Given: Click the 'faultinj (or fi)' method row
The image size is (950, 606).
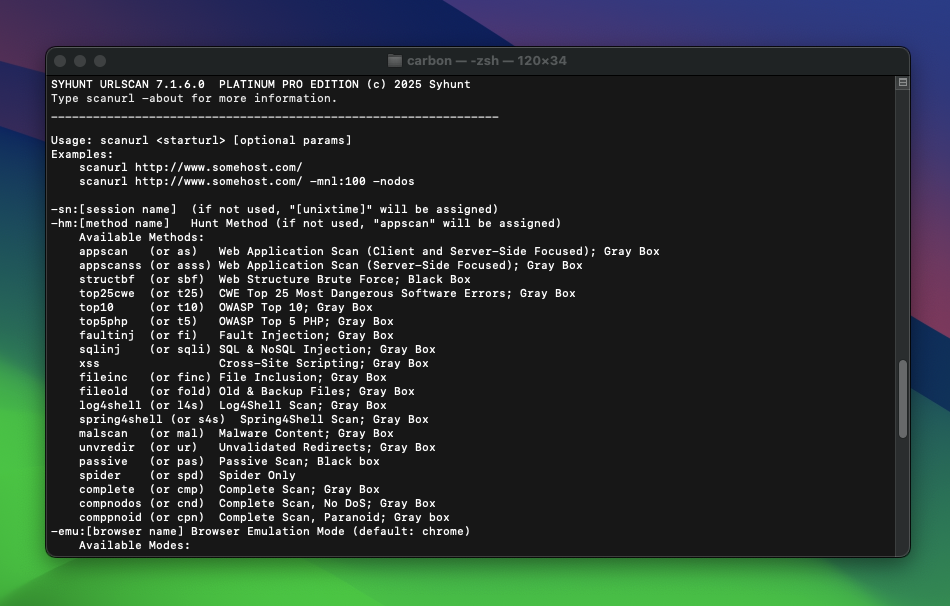Looking at the screenshot, I should [236, 335].
